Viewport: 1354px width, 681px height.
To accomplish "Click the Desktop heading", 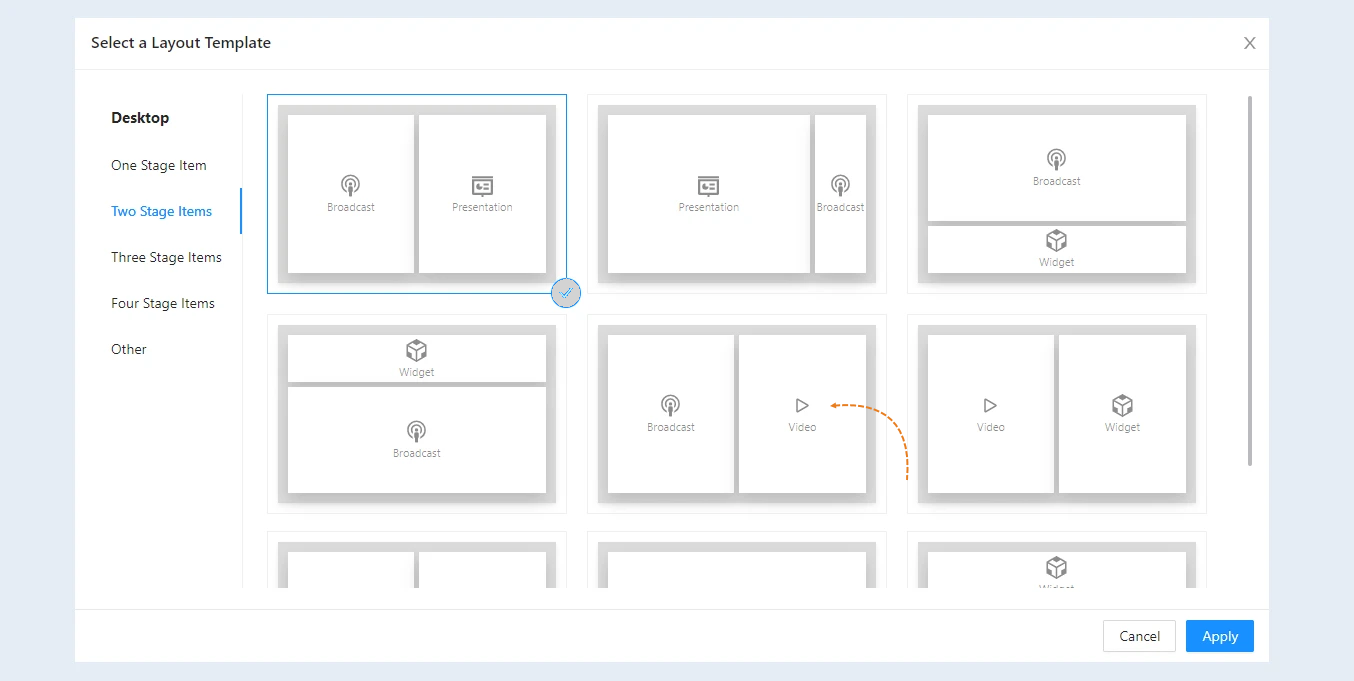I will (140, 118).
